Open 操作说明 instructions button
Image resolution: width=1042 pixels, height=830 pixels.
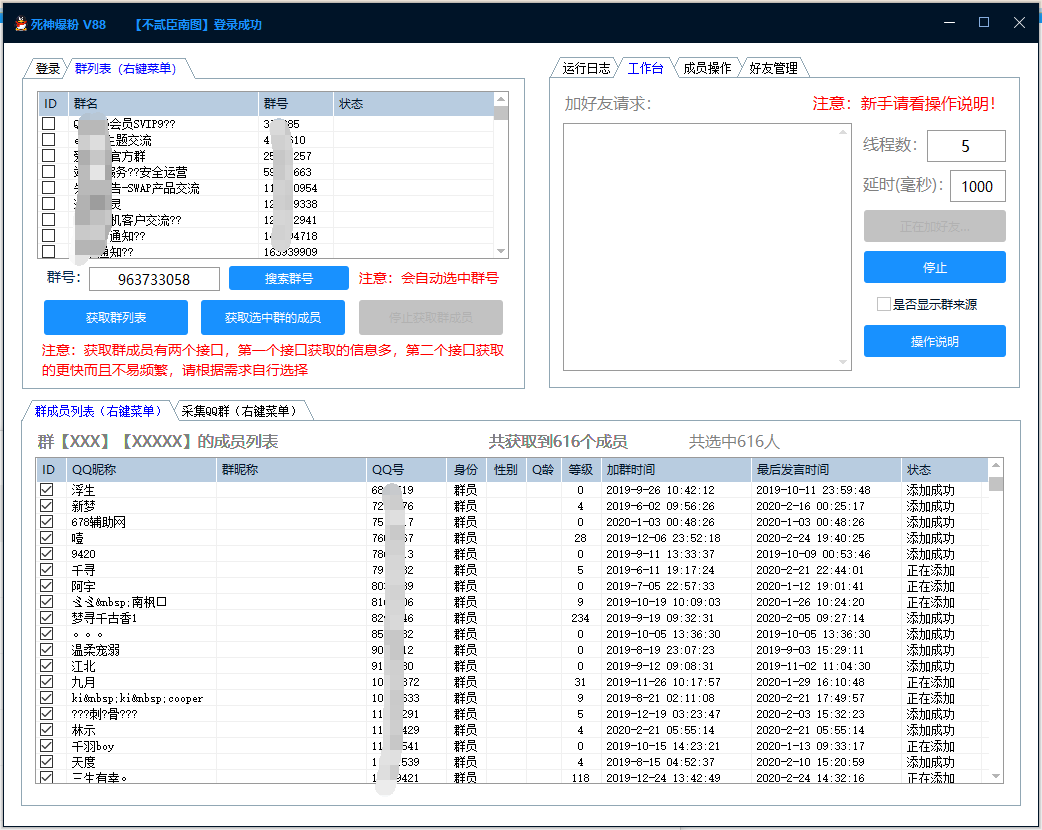tap(934, 341)
